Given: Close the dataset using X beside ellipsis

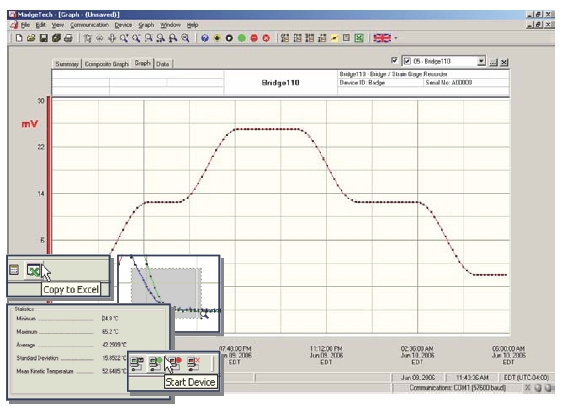Looking at the screenshot, I should 504,62.
